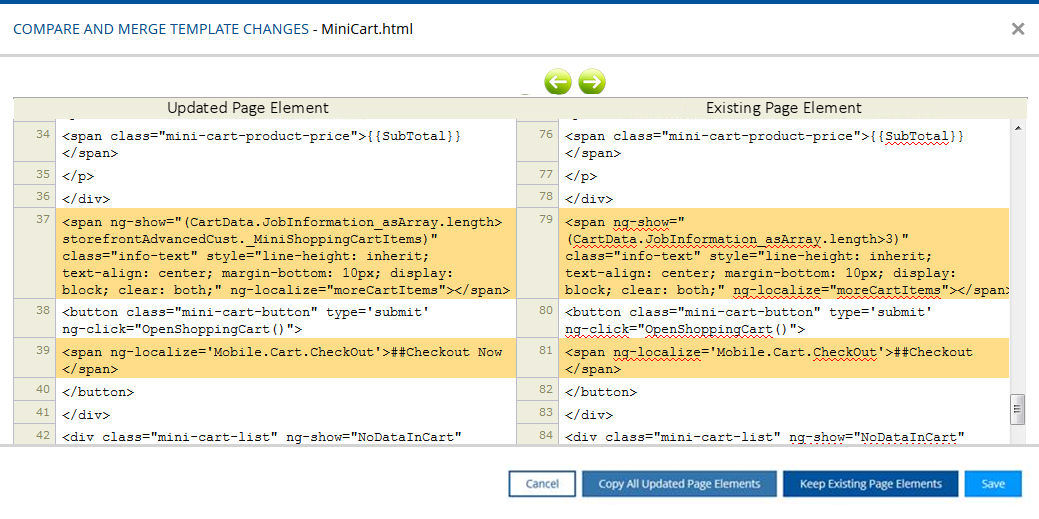The width and height of the screenshot is (1039, 519).
Task: Click the Existing Page Element column header
Action: [783, 108]
